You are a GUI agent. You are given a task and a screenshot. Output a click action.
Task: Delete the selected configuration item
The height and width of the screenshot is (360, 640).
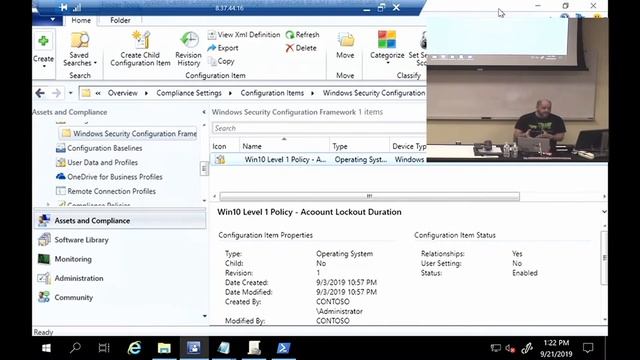(x=301, y=48)
